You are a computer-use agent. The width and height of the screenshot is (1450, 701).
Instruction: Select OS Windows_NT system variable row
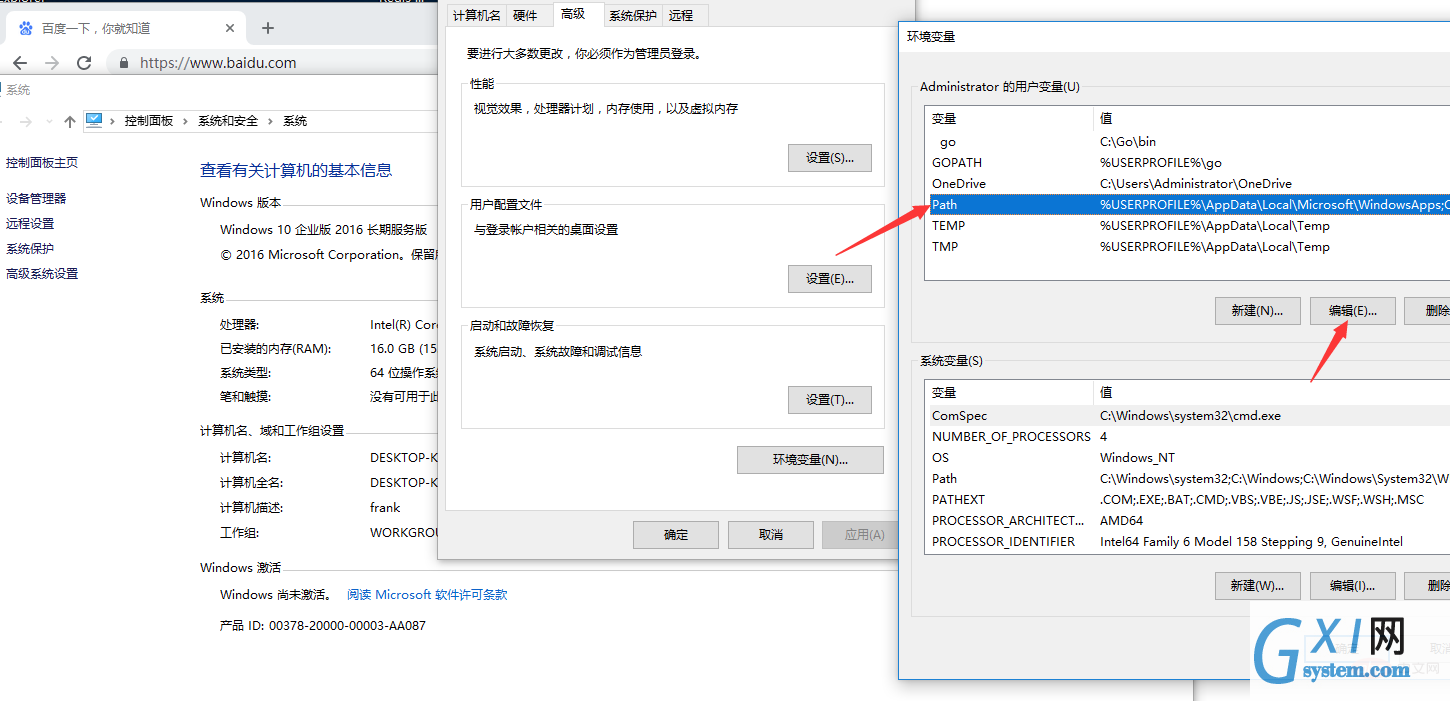pos(1188,458)
